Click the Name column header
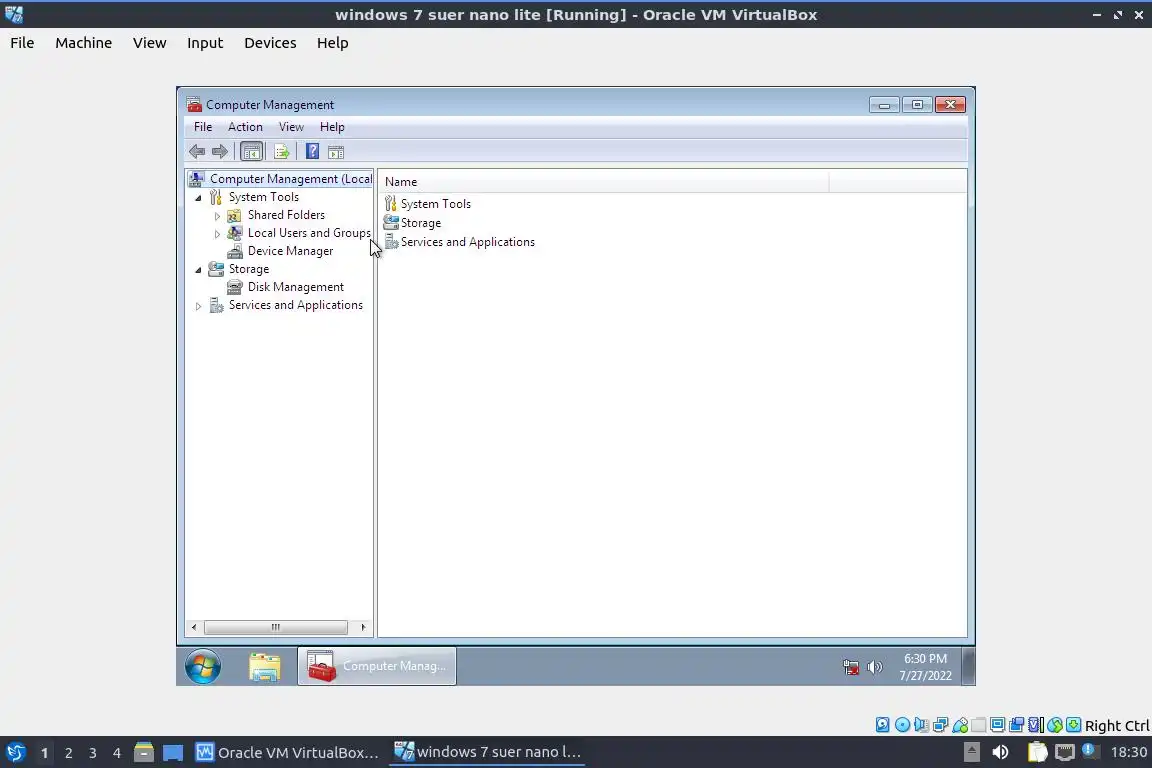Image resolution: width=1152 pixels, height=768 pixels. [603, 182]
